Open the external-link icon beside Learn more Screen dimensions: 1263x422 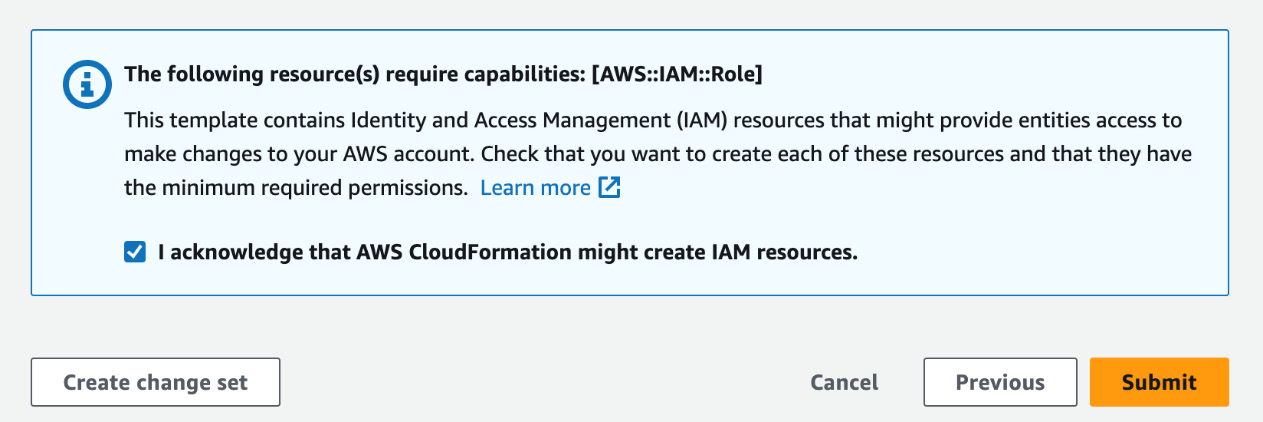pos(609,187)
